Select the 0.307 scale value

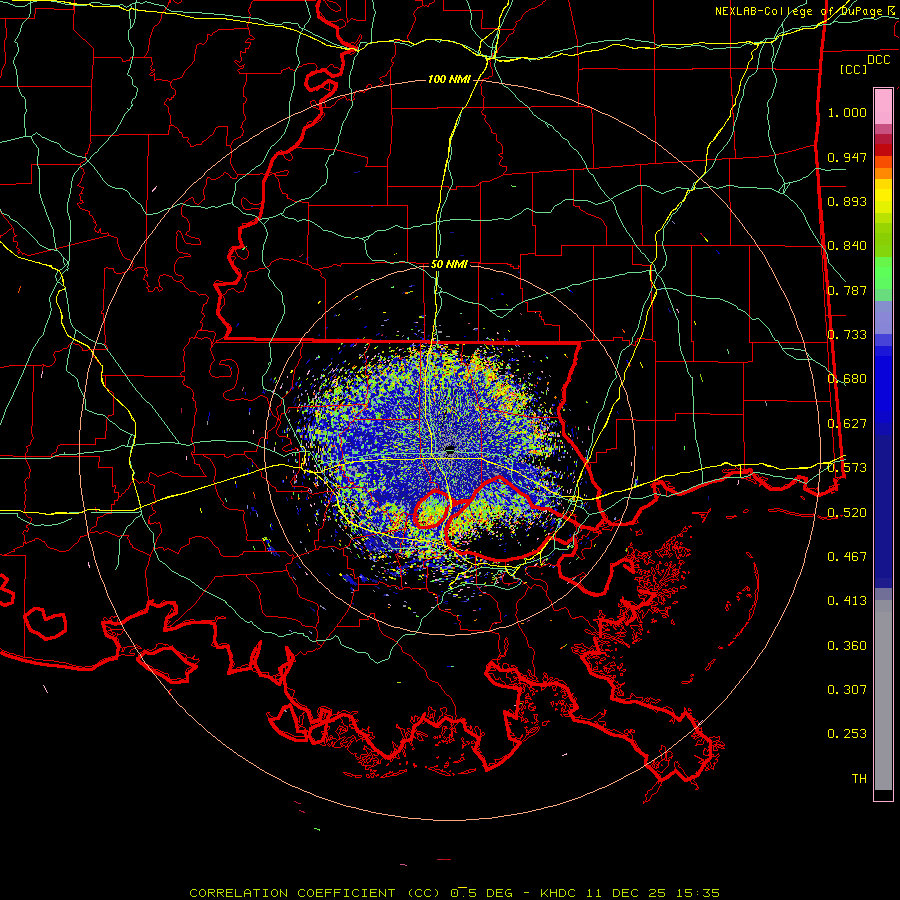pos(847,689)
